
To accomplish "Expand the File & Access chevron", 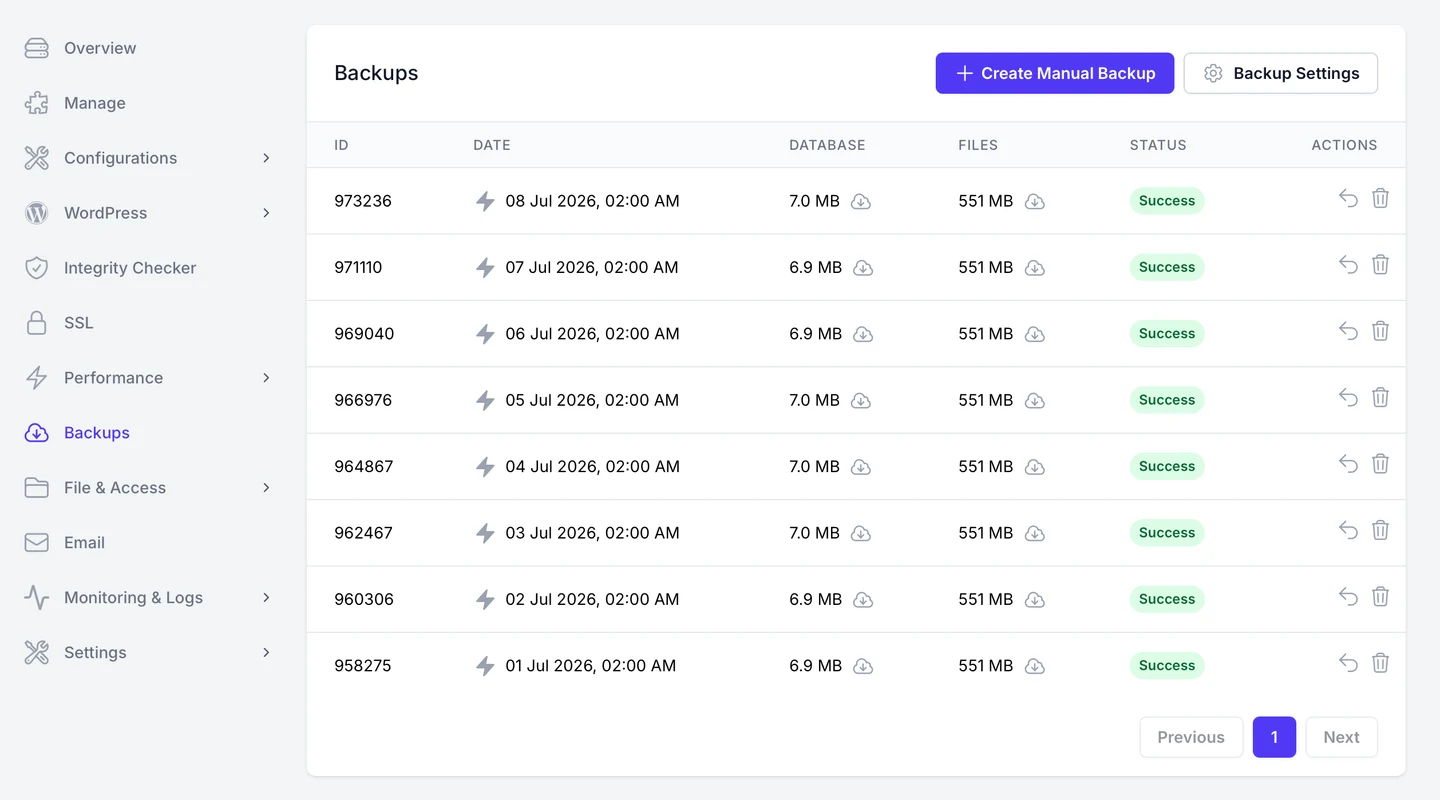I will [266, 488].
